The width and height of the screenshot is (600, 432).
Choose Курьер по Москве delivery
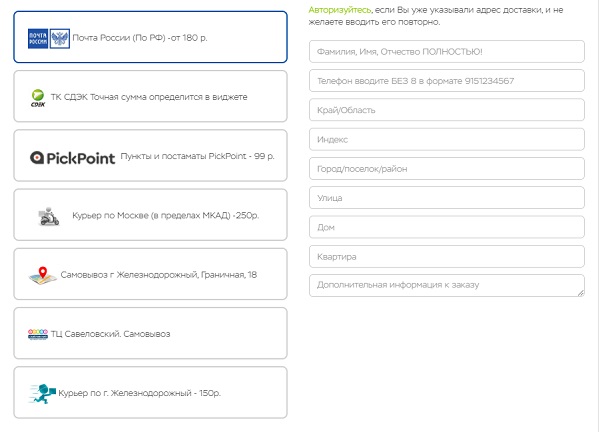pyautogui.click(x=150, y=215)
